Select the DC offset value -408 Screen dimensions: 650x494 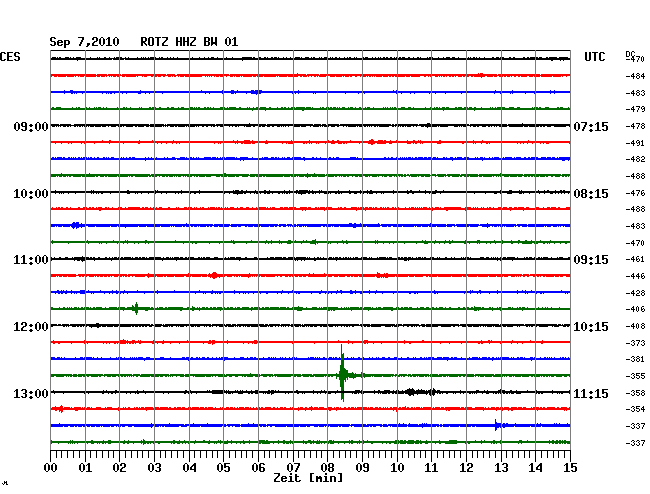pyautogui.click(x=635, y=327)
